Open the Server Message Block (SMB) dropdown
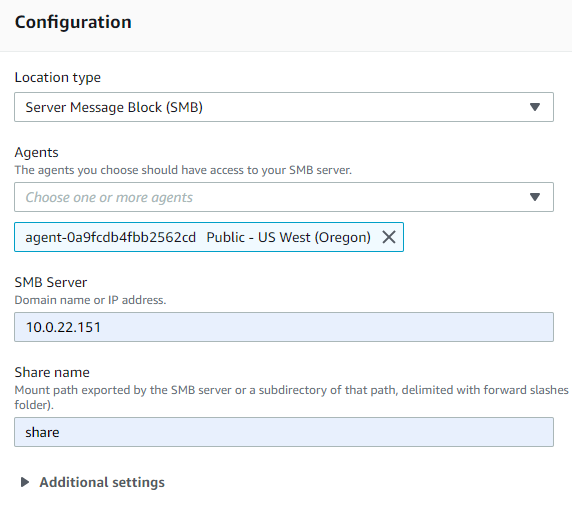 click(284, 107)
